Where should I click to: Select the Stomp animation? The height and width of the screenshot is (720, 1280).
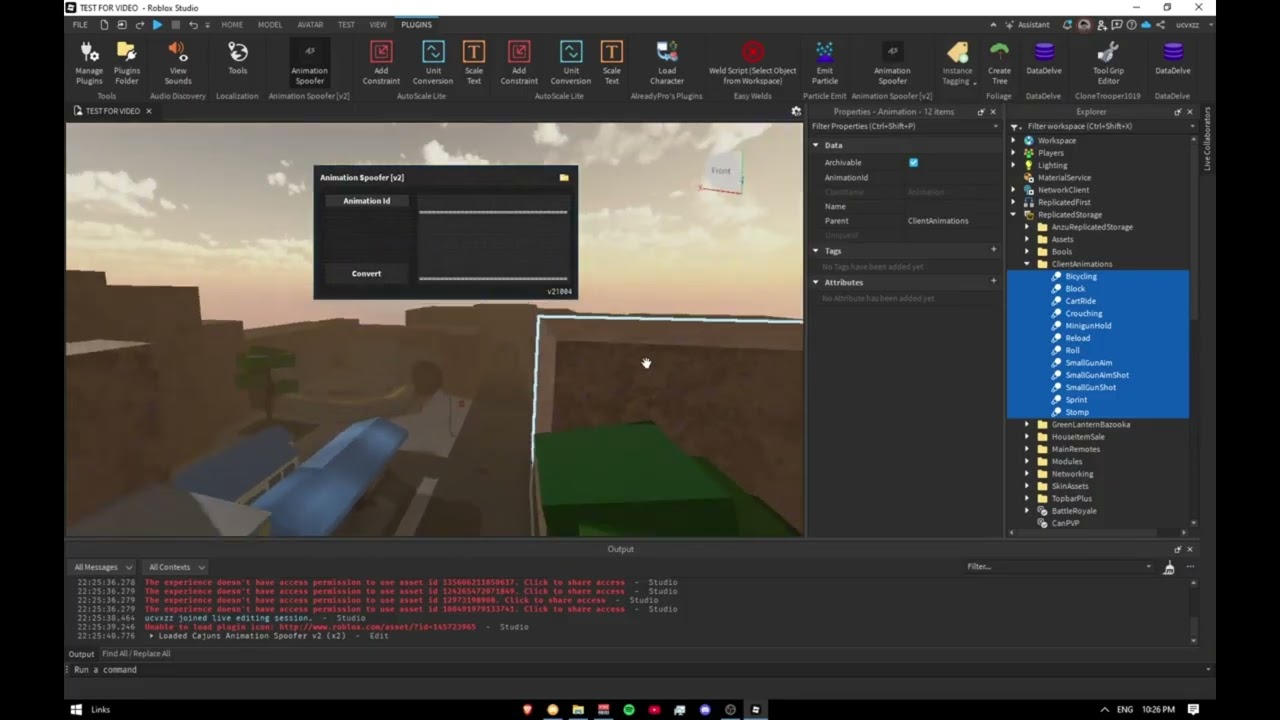click(1077, 412)
